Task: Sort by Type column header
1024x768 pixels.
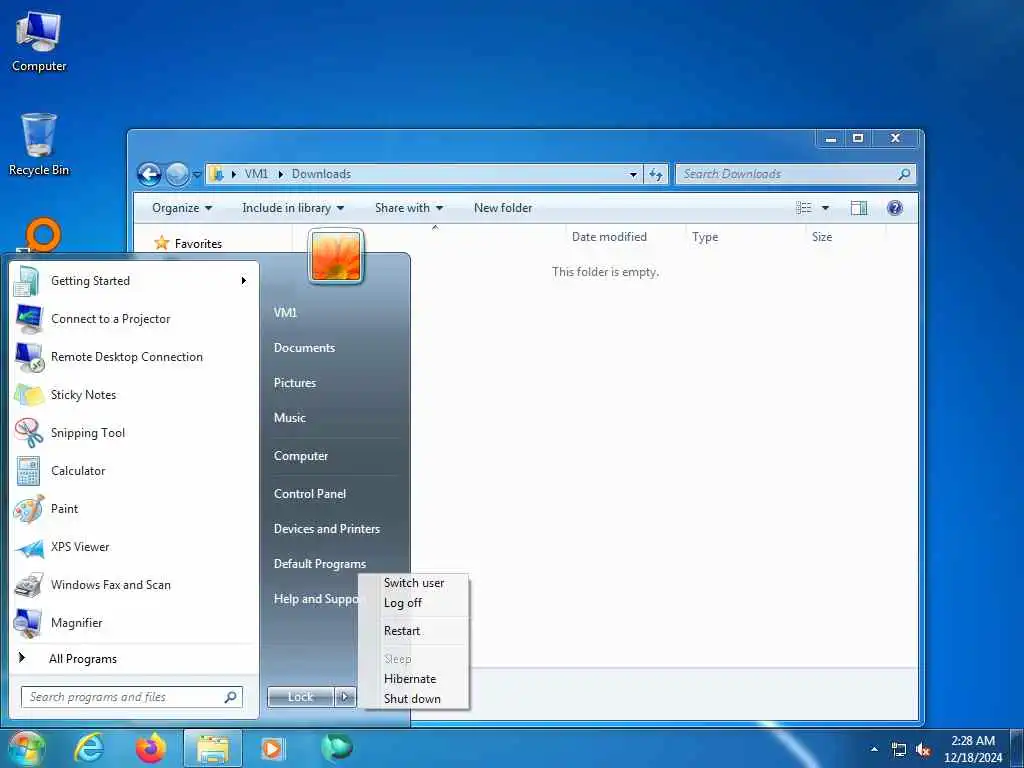Action: coord(705,237)
